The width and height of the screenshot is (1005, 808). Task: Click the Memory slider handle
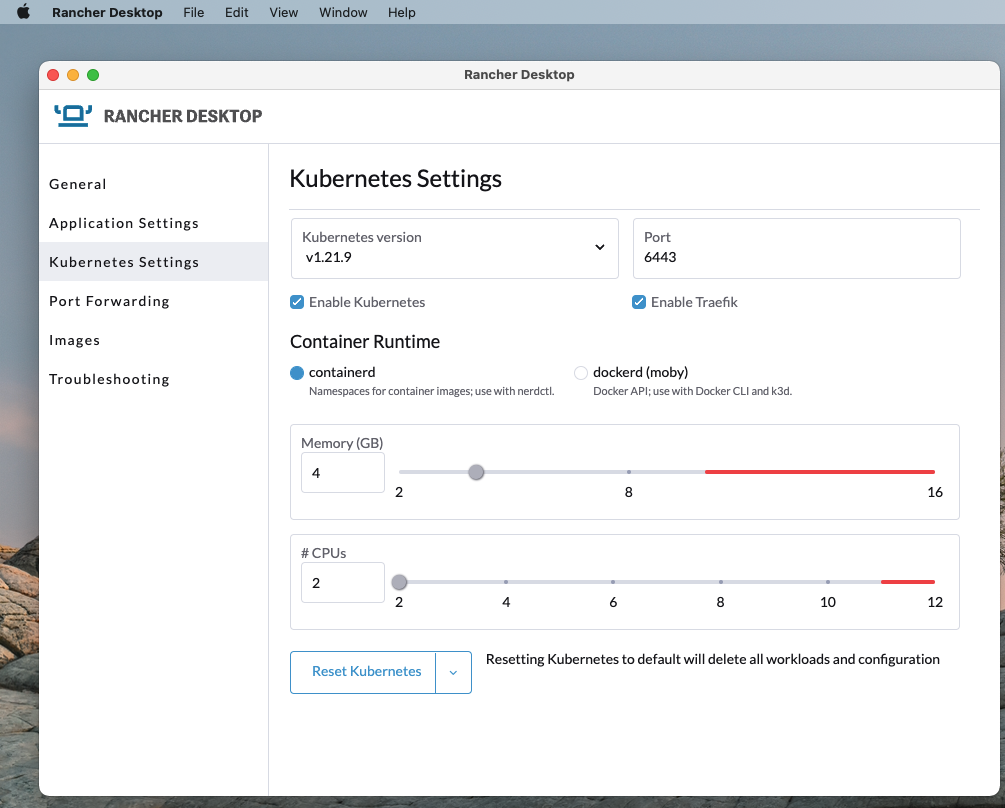(476, 472)
